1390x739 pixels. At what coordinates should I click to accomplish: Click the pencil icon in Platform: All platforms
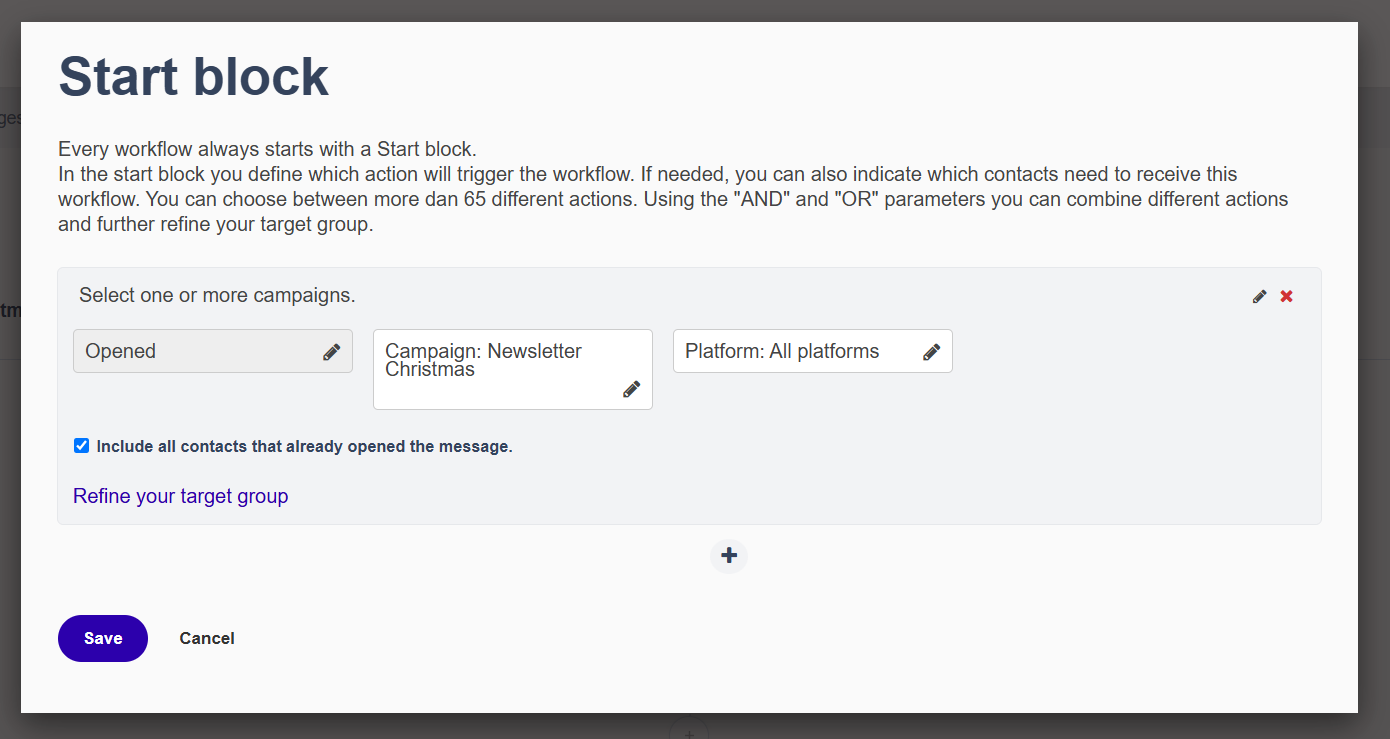tap(932, 352)
